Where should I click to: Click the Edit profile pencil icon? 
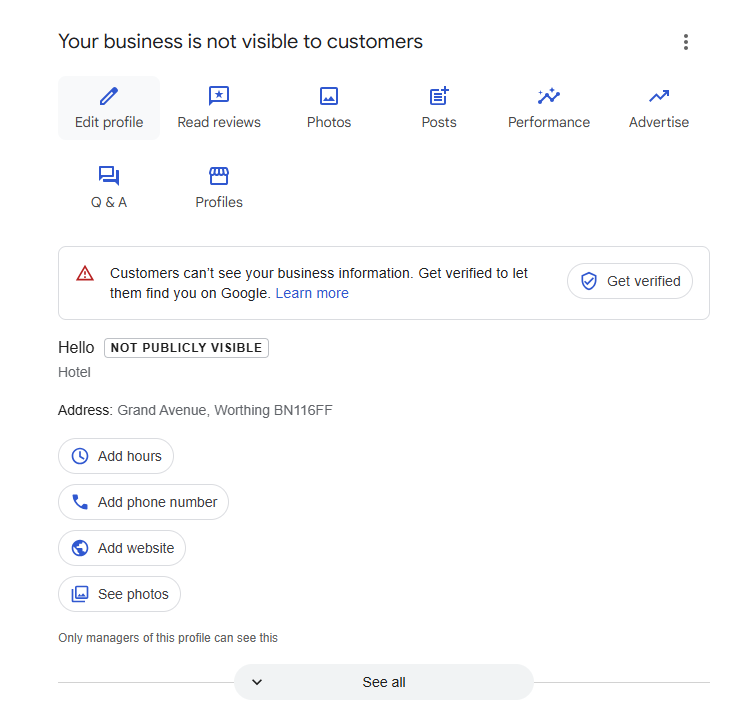click(109, 96)
